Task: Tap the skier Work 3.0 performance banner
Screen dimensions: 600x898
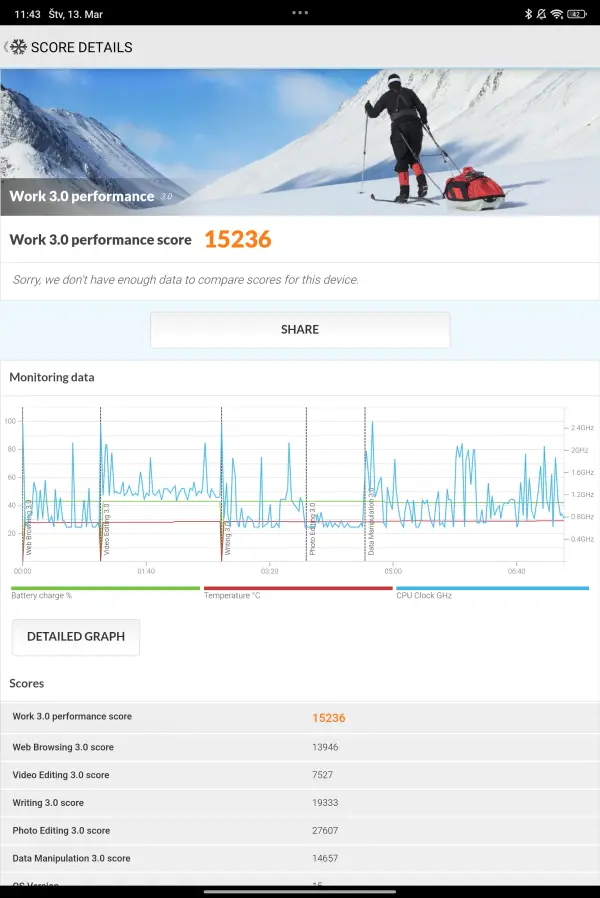Action: tap(300, 140)
